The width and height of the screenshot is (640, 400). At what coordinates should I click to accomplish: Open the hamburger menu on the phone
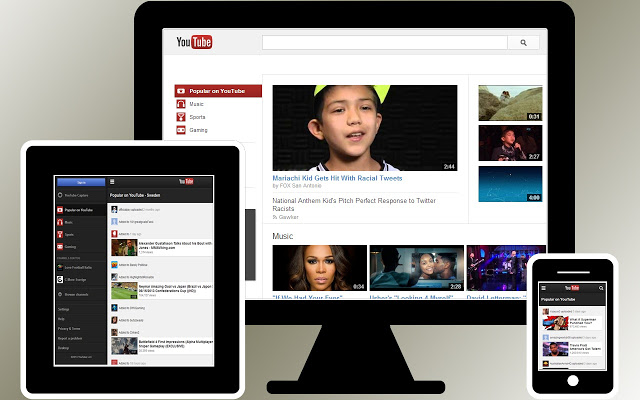click(x=544, y=287)
